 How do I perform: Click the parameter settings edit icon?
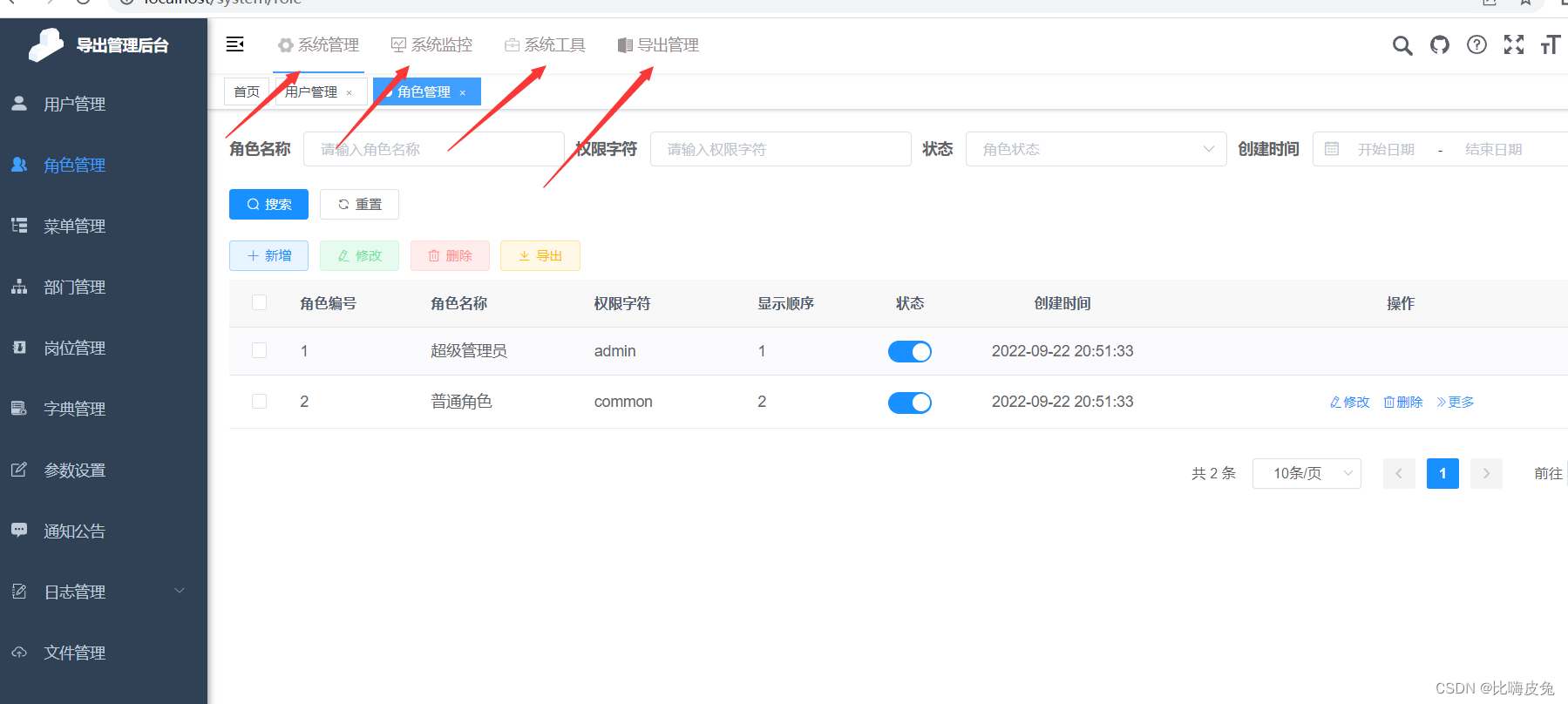pos(19,470)
